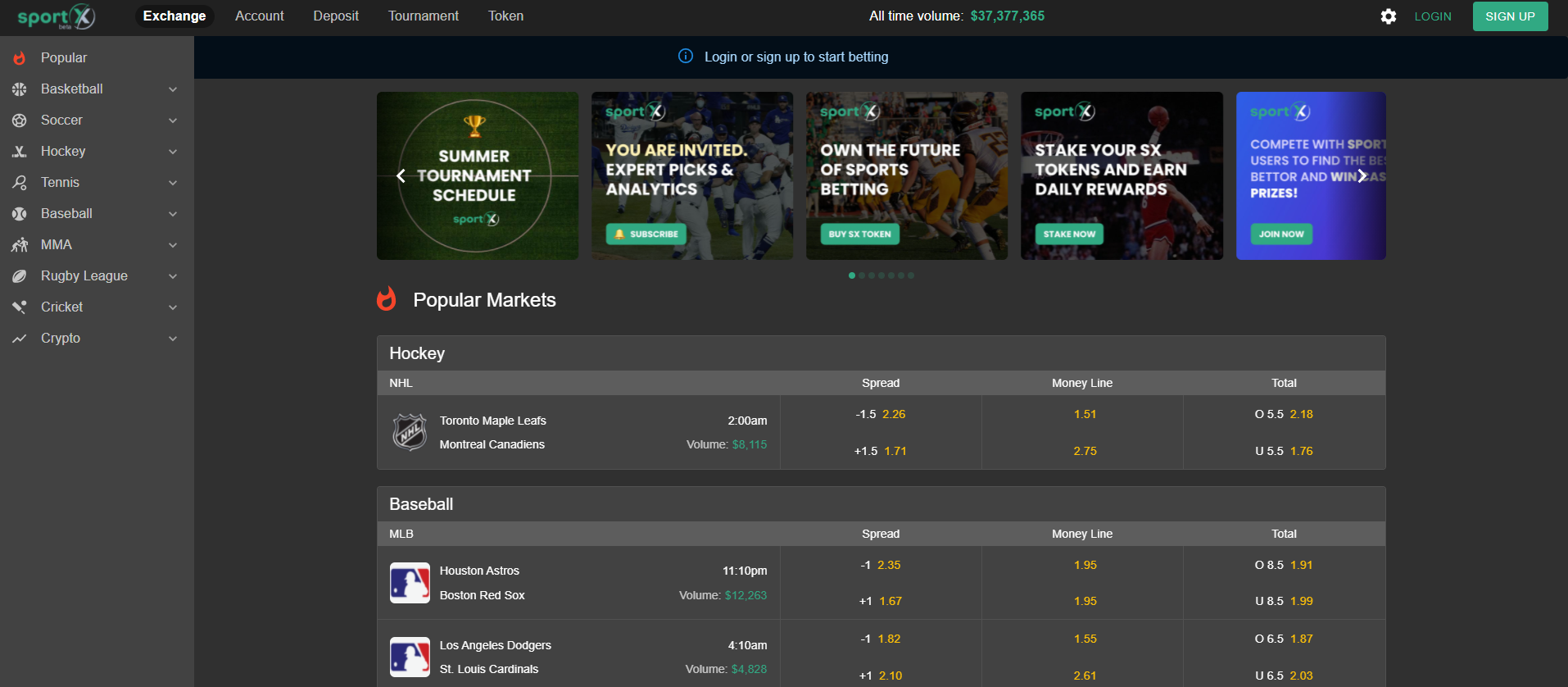Click the JOIN NOW button
This screenshot has width=1568, height=687.
[1281, 234]
